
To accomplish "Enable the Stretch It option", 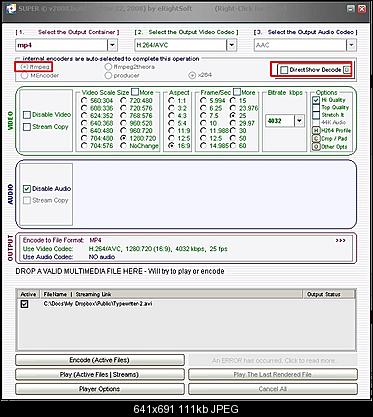I will pos(316,115).
